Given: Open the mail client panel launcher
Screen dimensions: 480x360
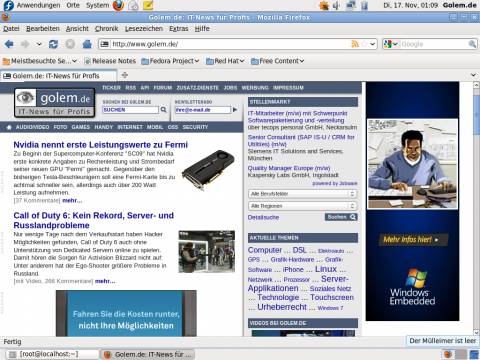Looking at the screenshot, I should tap(133, 6).
